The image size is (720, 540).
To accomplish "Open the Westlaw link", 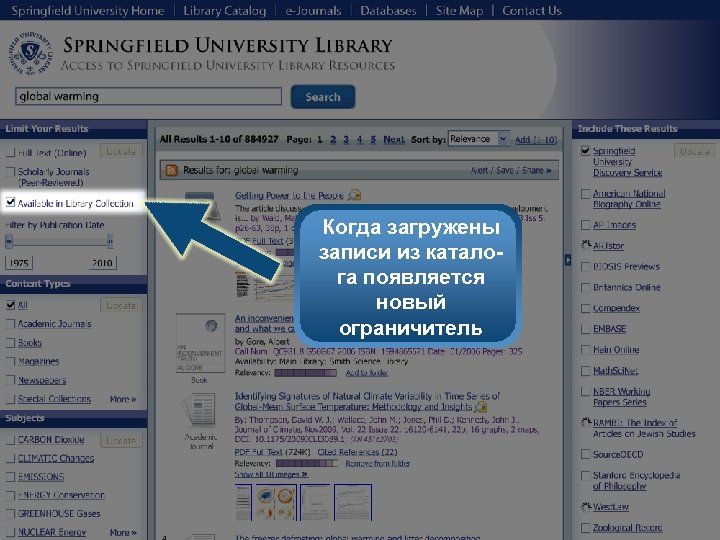I will click(611, 507).
